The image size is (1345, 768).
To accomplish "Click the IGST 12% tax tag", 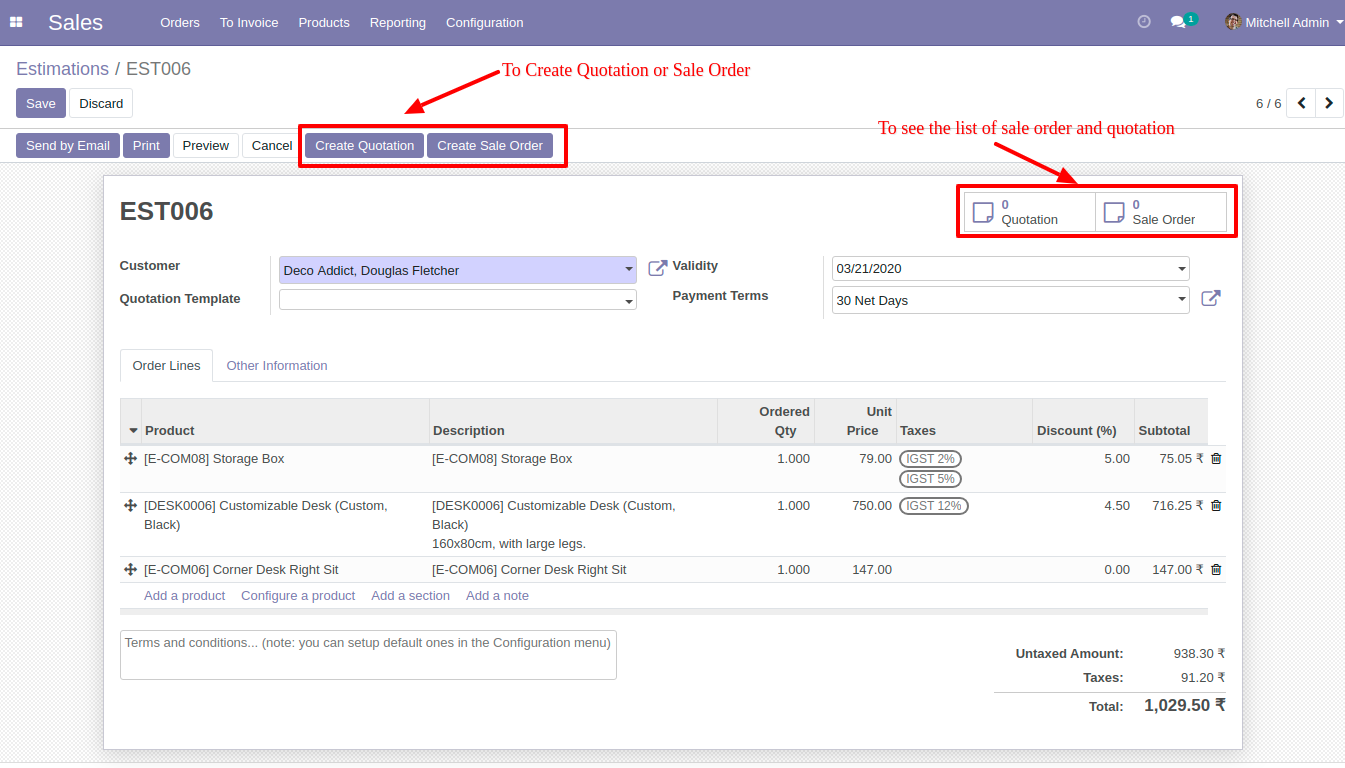I will (934, 506).
